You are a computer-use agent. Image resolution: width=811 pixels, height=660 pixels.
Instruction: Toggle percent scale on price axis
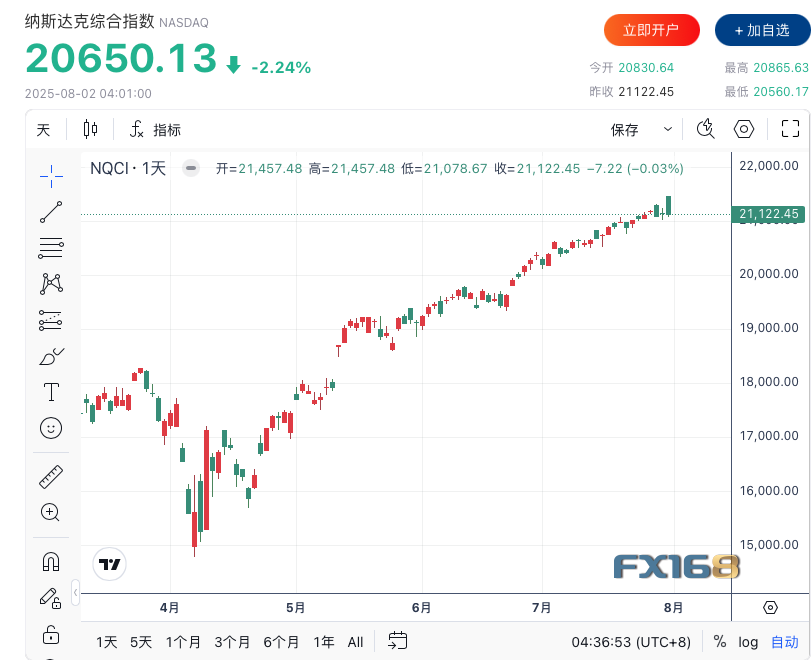[720, 642]
